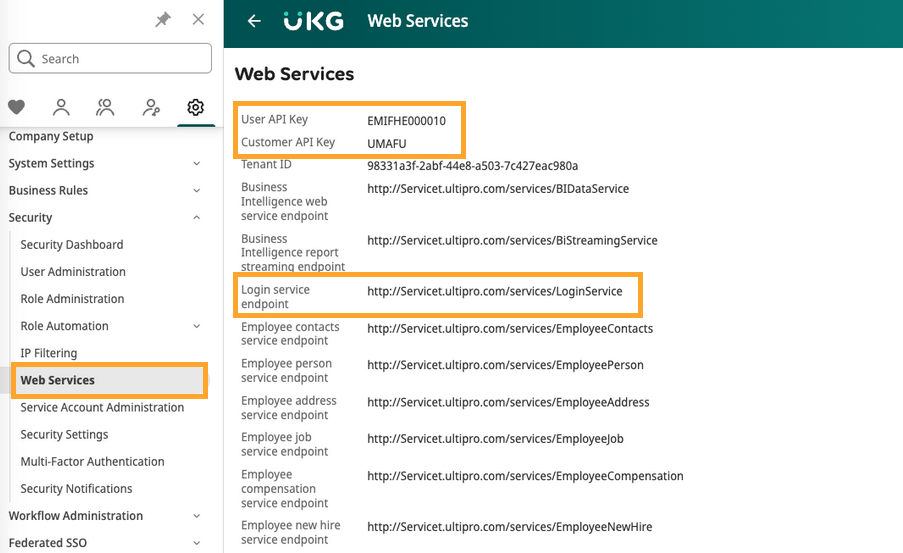Open Role Administration
The width and height of the screenshot is (903, 553).
[x=73, y=299]
